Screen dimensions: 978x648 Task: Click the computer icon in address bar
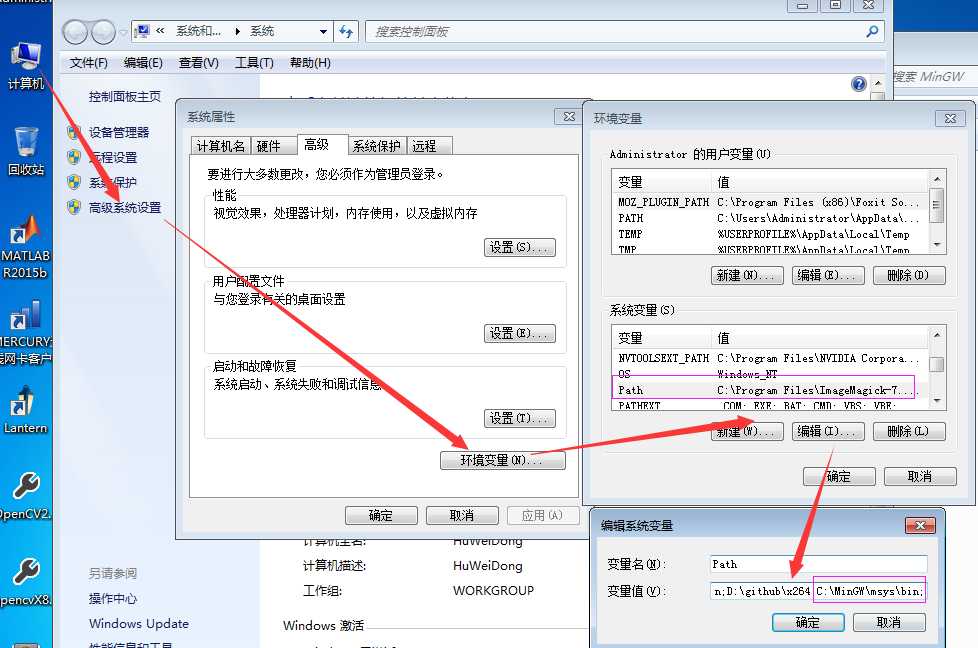point(142,31)
